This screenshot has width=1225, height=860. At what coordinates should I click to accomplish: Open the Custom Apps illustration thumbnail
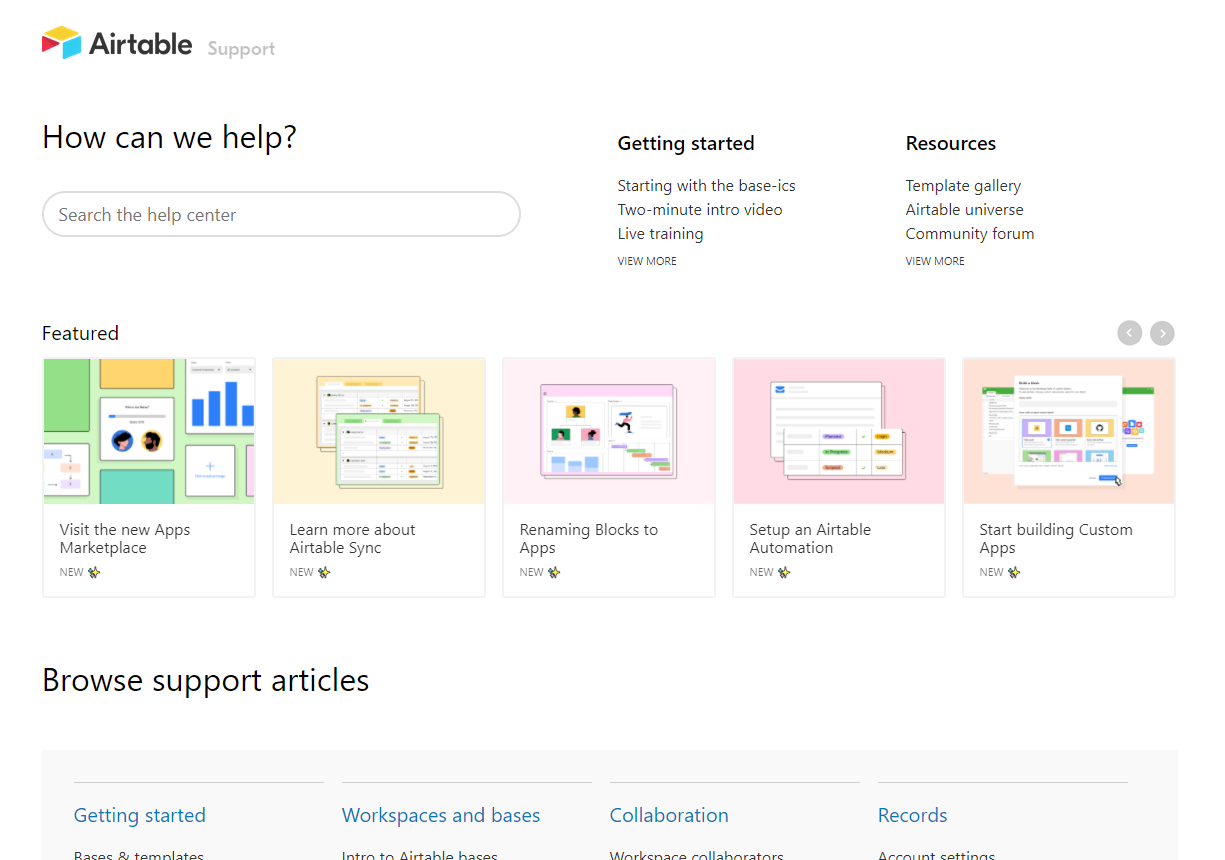[x=1069, y=431]
